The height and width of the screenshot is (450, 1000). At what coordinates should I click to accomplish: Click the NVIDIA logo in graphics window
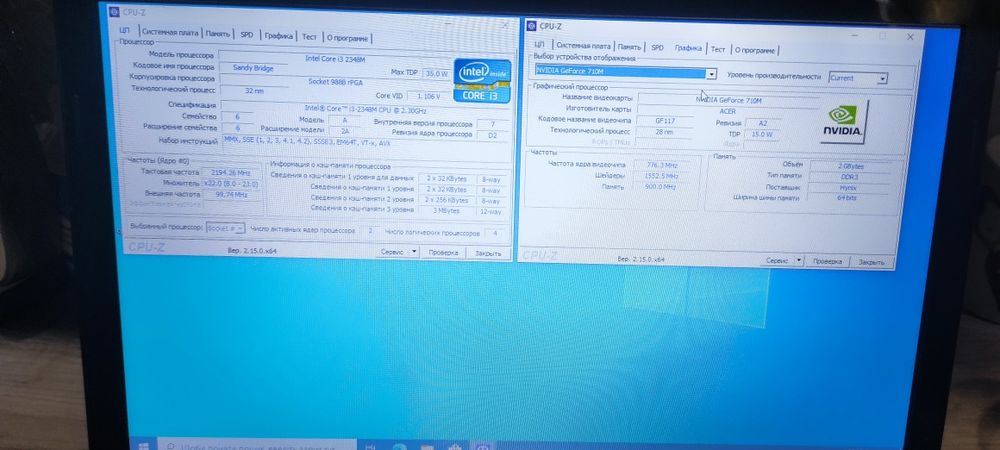click(842, 121)
